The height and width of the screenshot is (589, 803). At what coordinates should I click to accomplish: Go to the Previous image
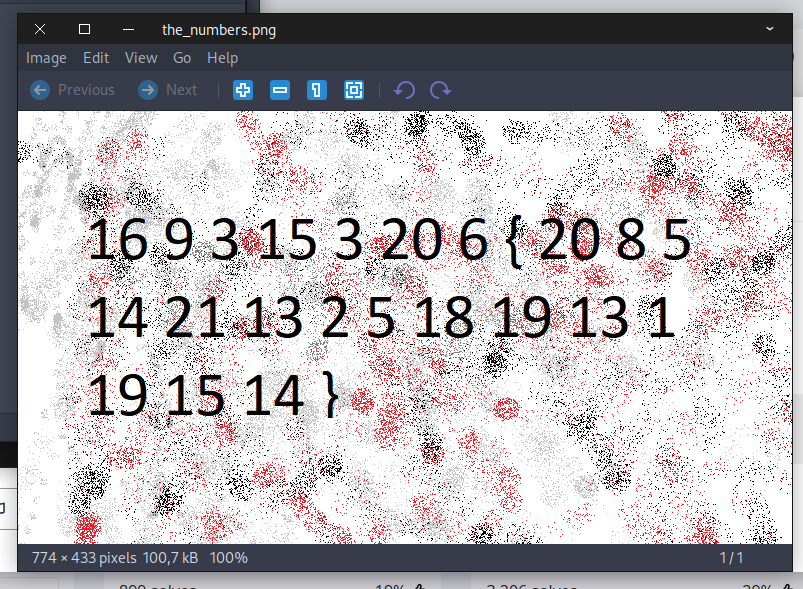coord(73,90)
